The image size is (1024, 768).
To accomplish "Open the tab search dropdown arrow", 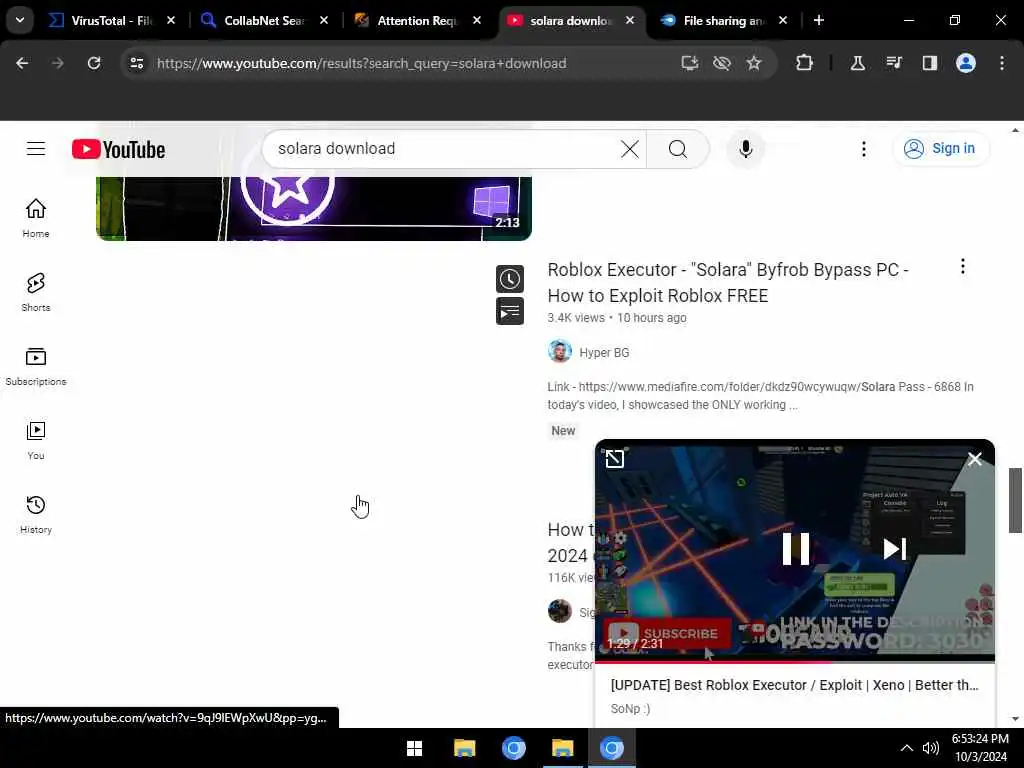I will tap(20, 20).
